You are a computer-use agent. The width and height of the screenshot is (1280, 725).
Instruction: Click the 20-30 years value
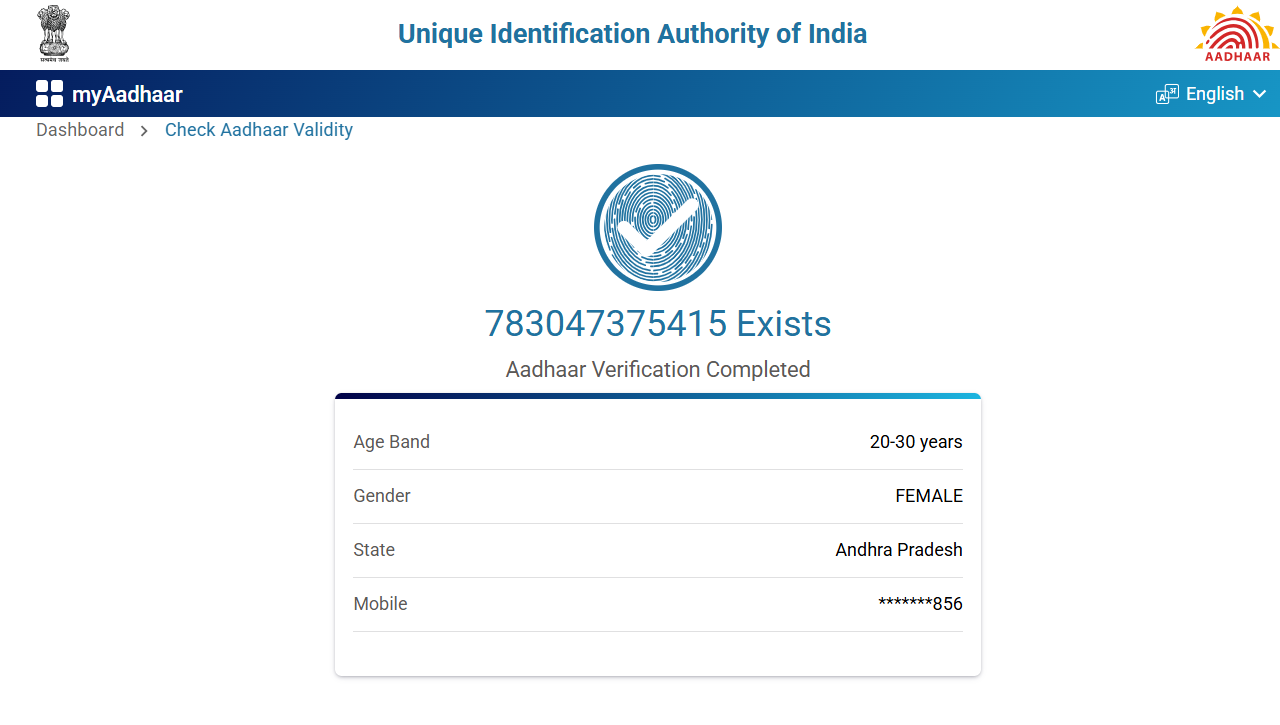pos(916,442)
